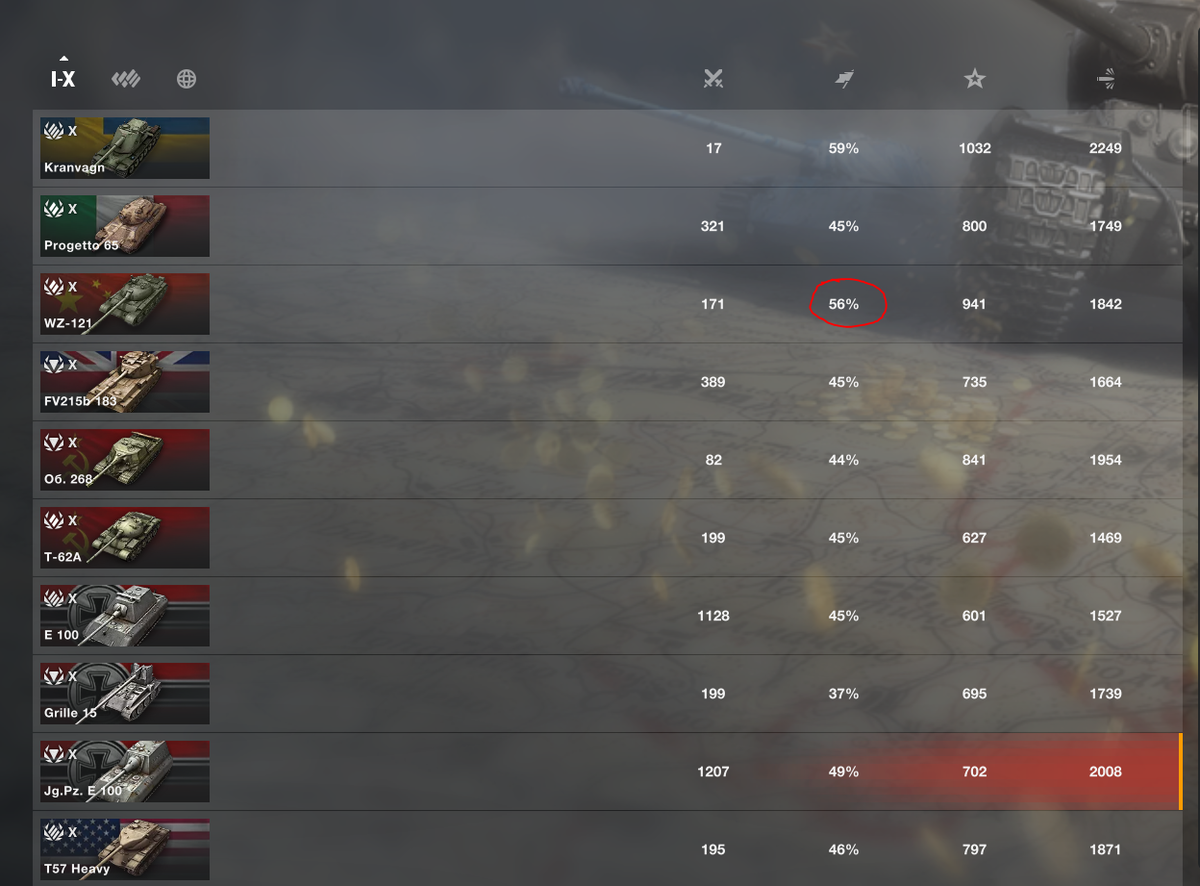Click the 1207 battles value for Jg.Pz. E 100

713,772
